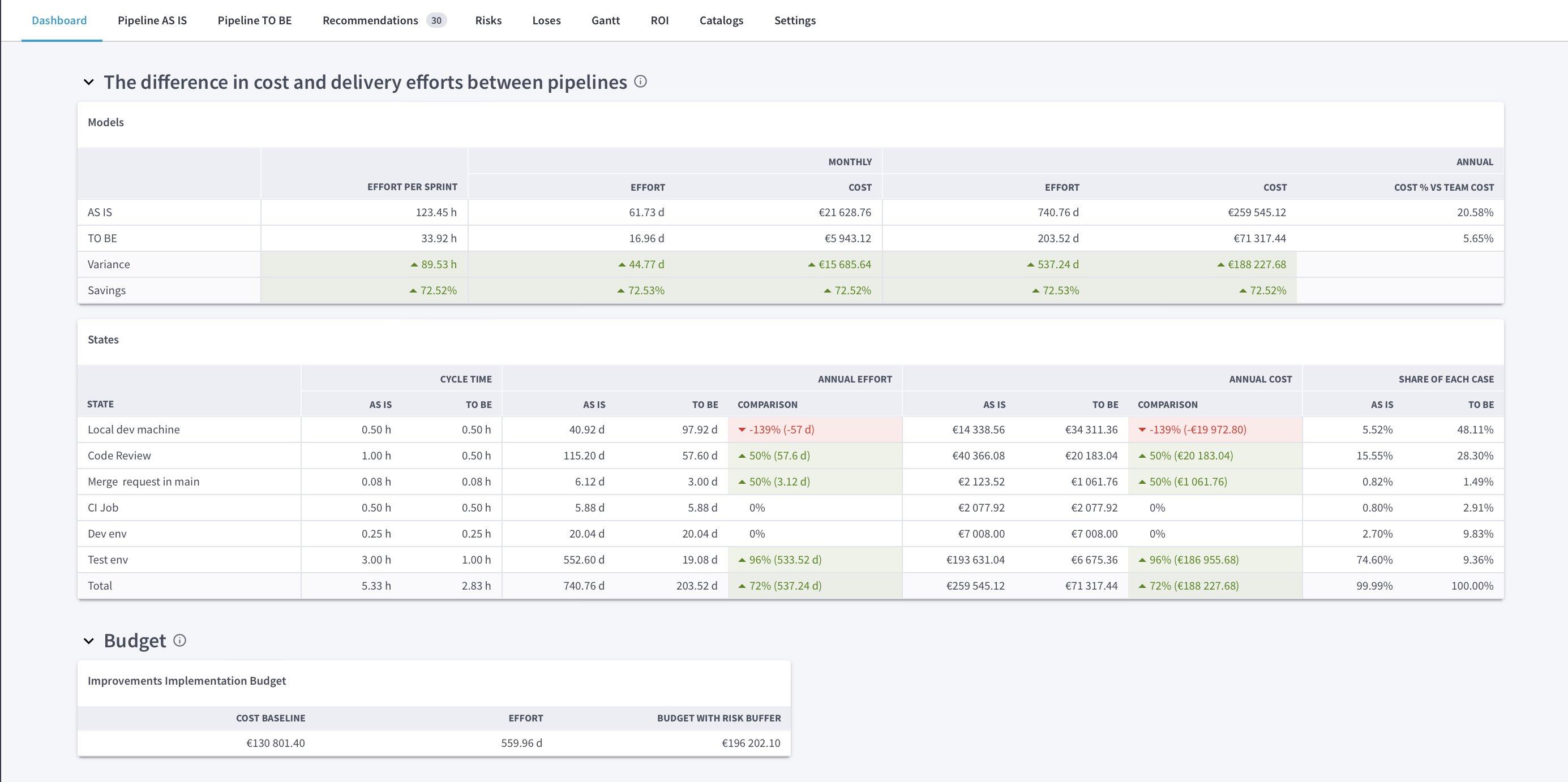Go to the Recommendations tab
The width and height of the screenshot is (1568, 782).
pyautogui.click(x=370, y=20)
